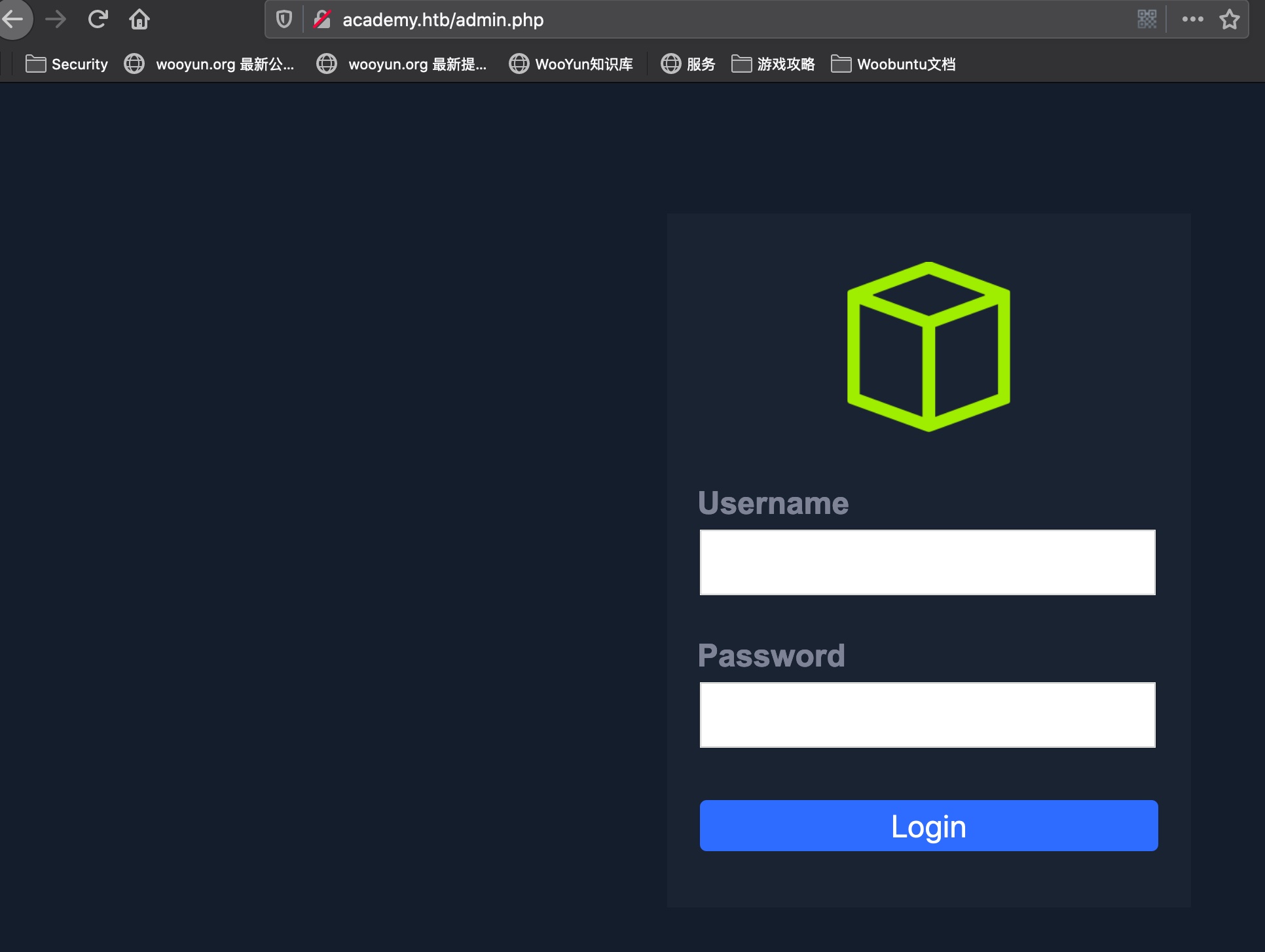Open the WooYun知识库 bookmark
1265x952 pixels.
[571, 64]
